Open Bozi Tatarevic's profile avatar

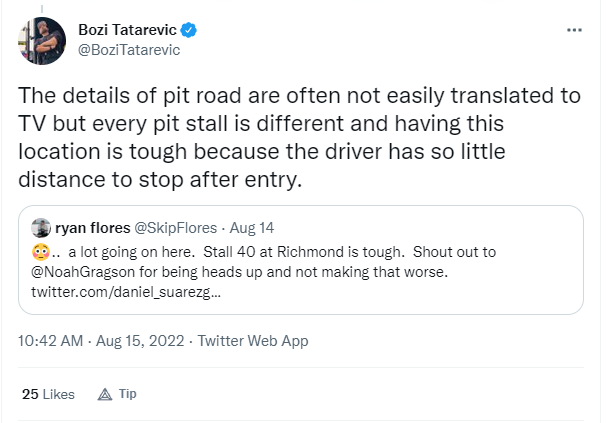(x=42, y=41)
